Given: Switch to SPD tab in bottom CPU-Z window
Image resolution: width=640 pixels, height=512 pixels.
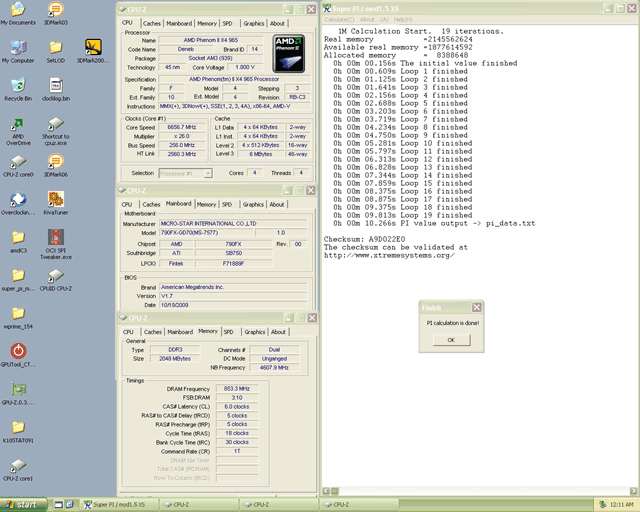Looking at the screenshot, I should pos(228,331).
